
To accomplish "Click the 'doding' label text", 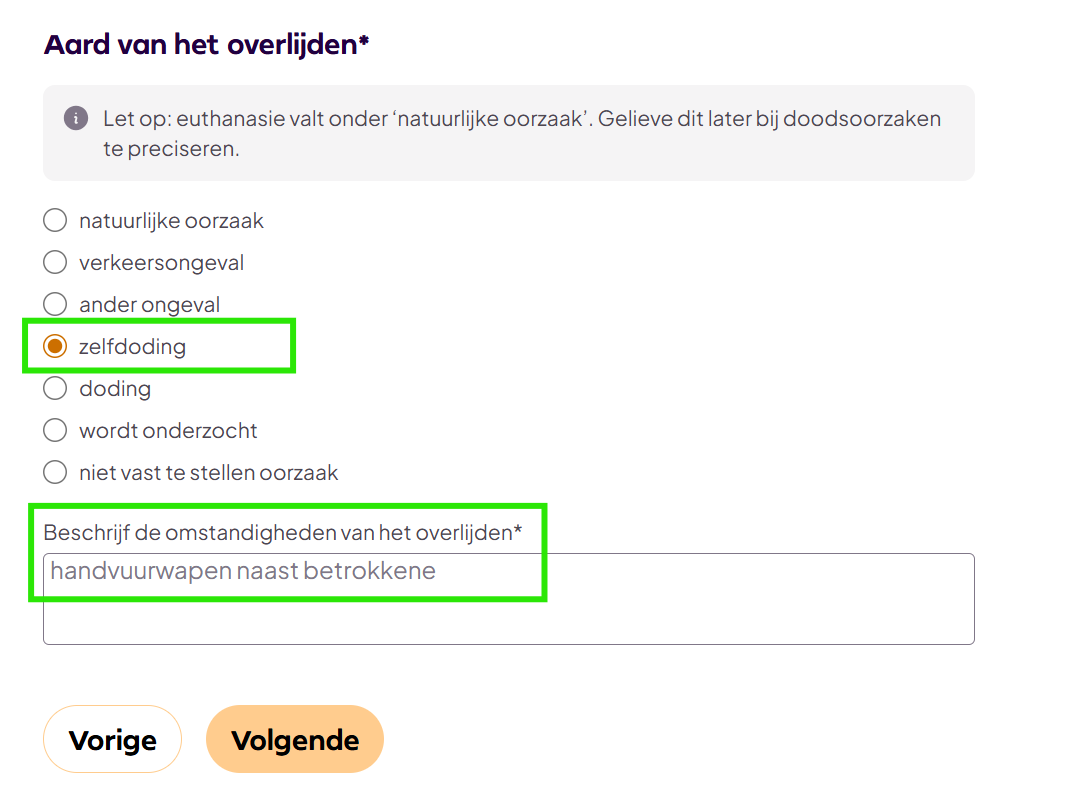I will click(115, 388).
